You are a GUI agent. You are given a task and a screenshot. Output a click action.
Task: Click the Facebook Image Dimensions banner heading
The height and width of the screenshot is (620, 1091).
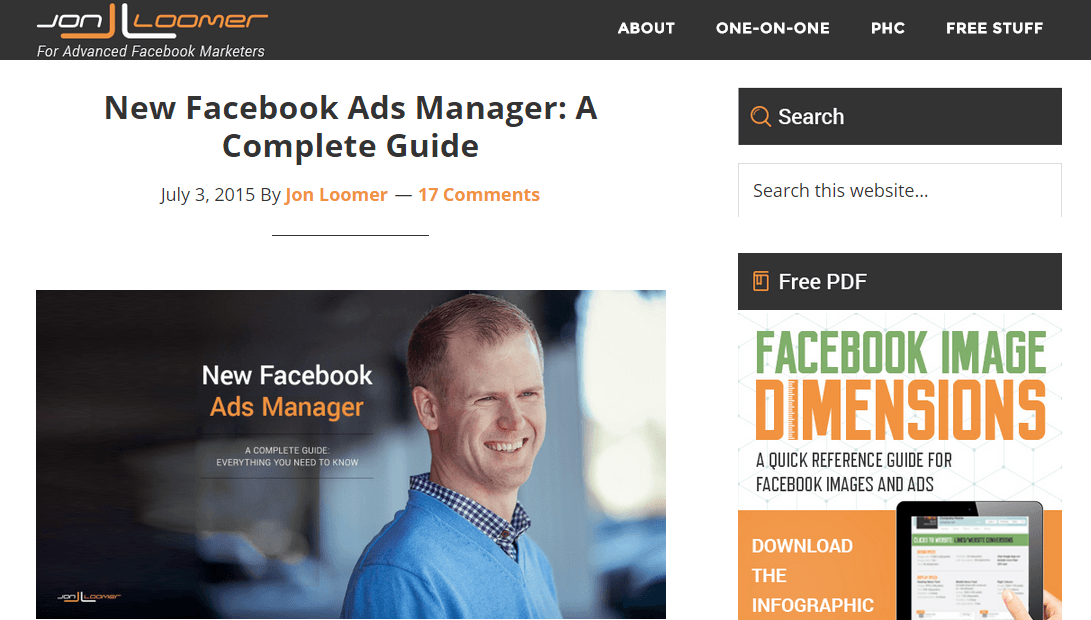pos(900,385)
